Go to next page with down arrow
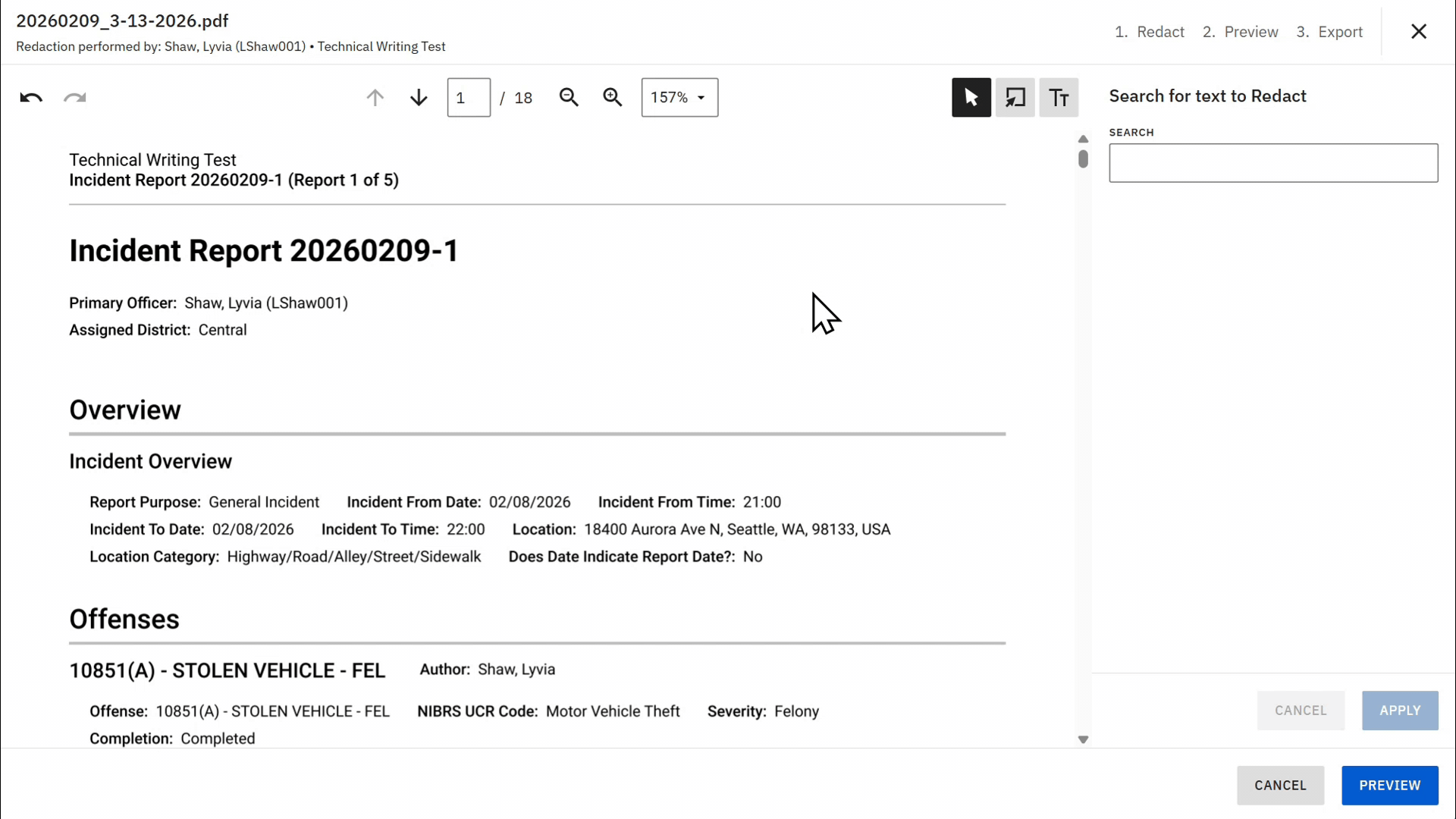1456x819 pixels. pos(419,98)
